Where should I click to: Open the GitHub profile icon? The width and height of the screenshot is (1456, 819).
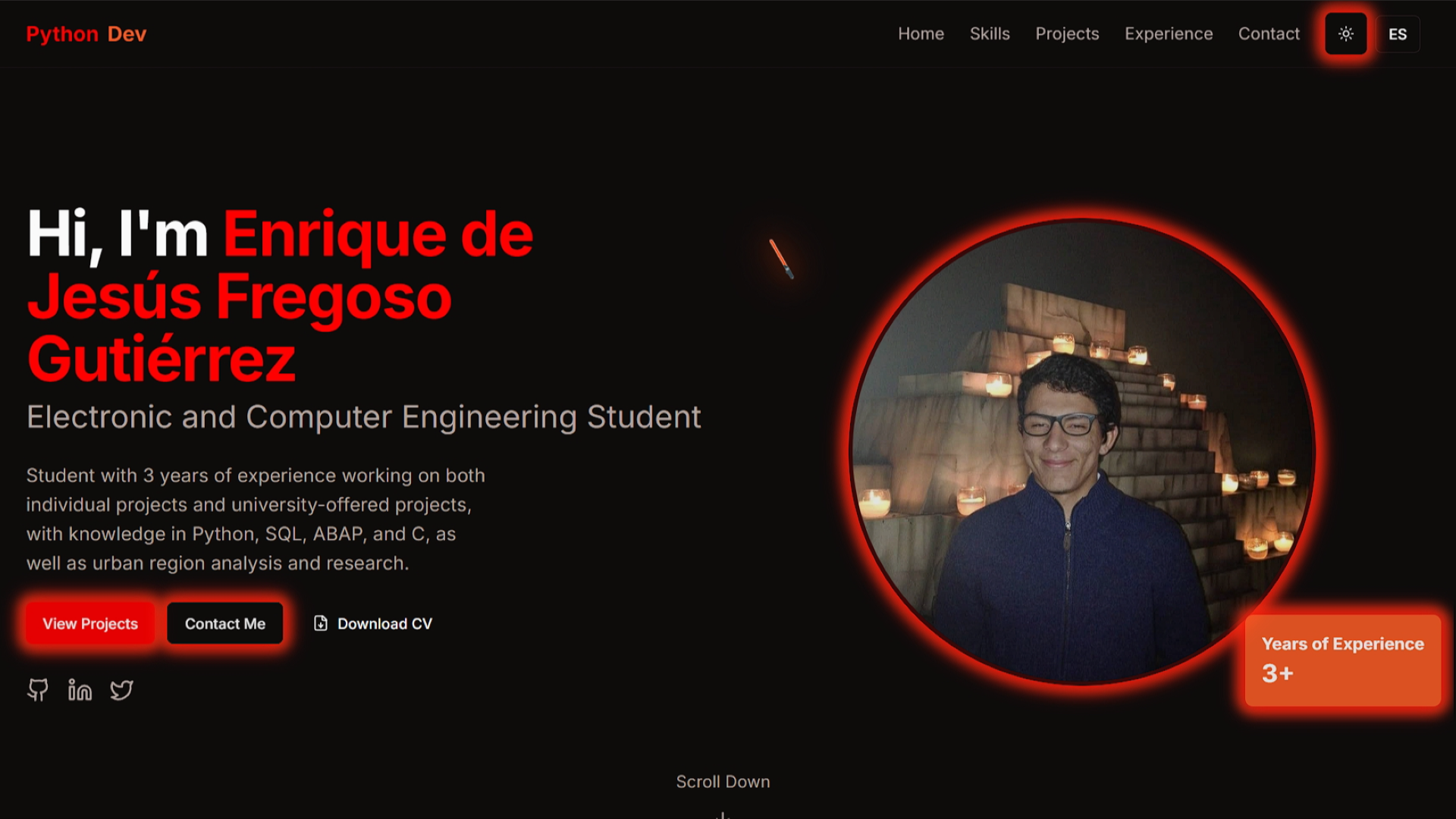[38, 689]
